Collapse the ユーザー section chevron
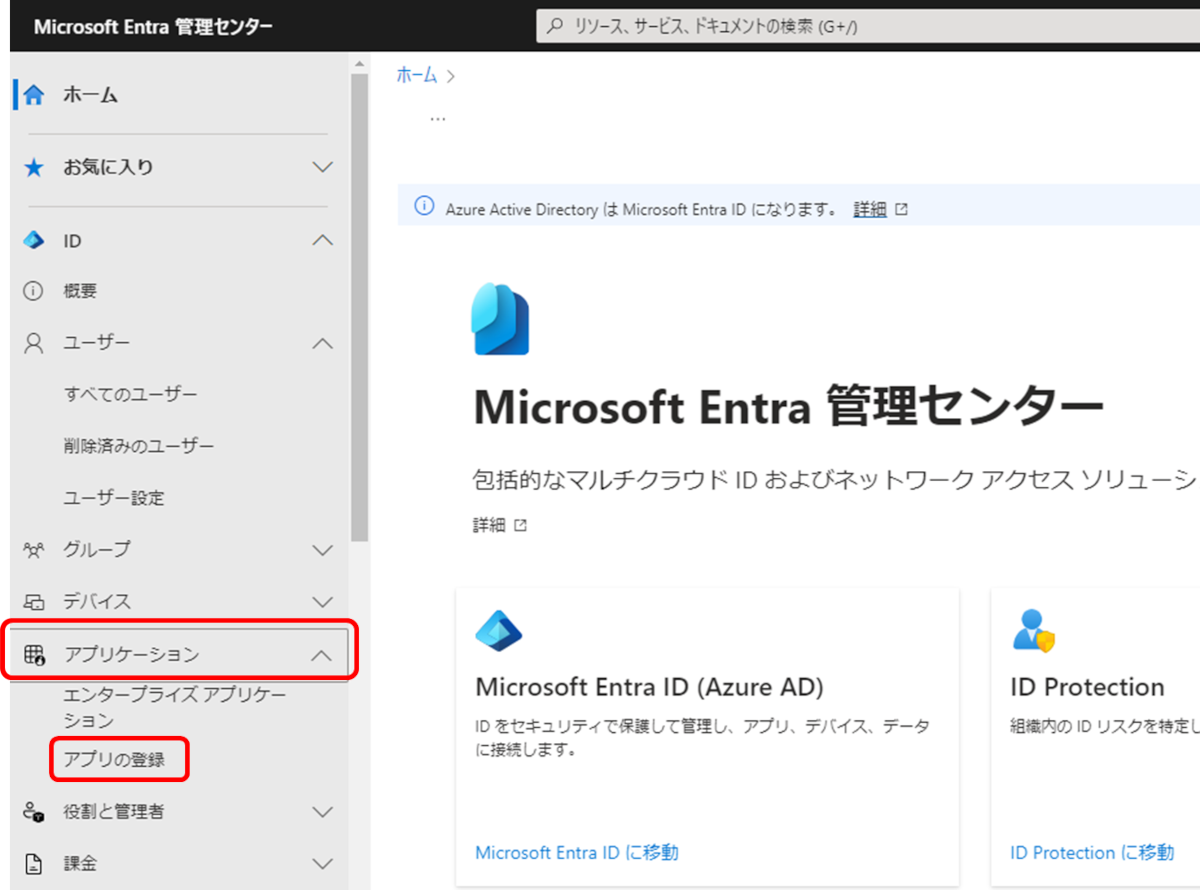1200x890 pixels. pyautogui.click(x=322, y=343)
